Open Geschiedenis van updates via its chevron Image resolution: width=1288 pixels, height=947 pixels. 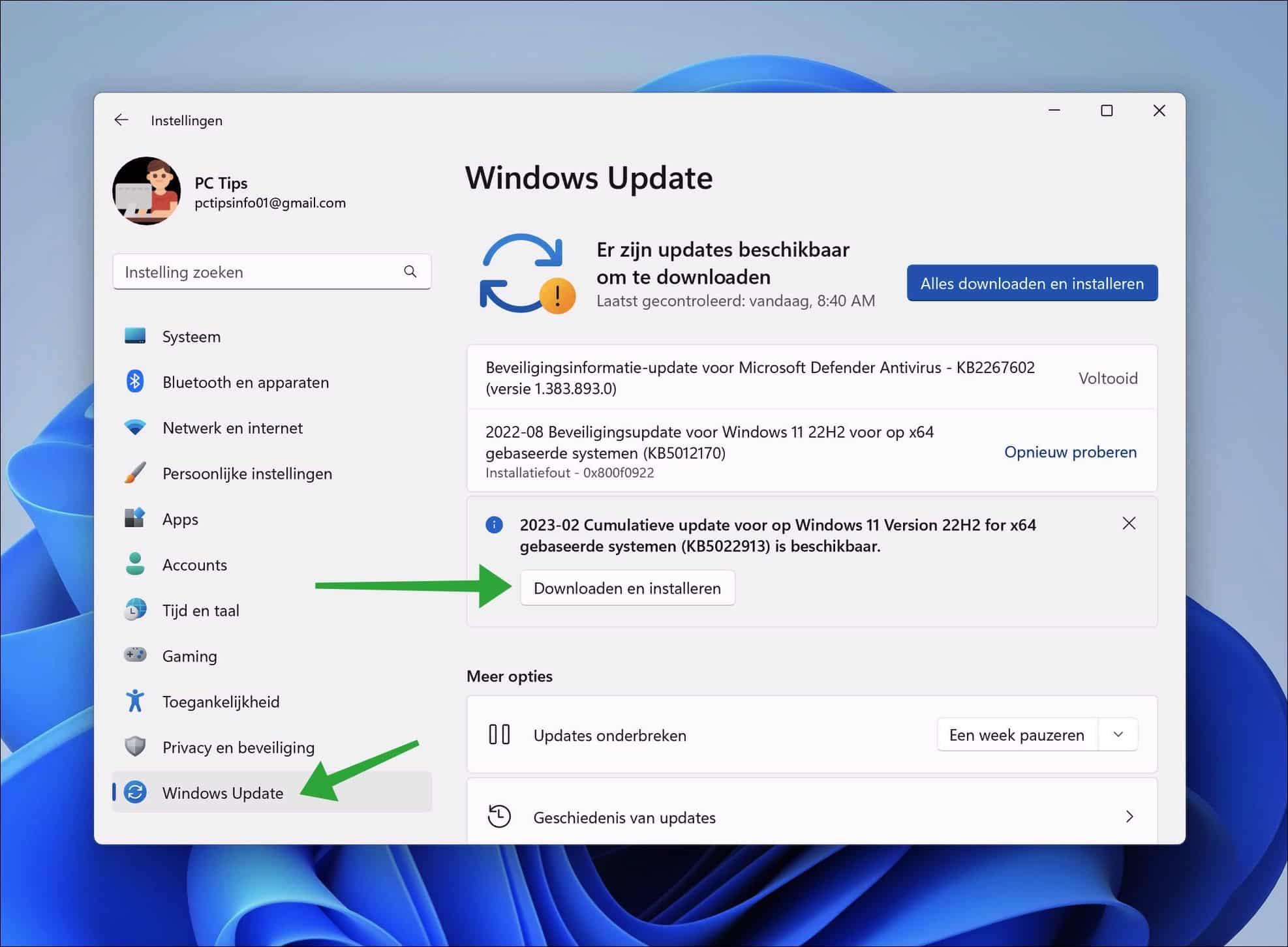tap(1129, 817)
